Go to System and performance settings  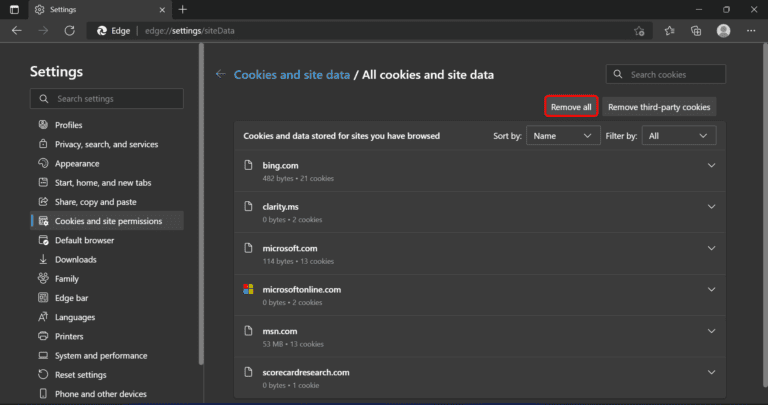[100, 355]
